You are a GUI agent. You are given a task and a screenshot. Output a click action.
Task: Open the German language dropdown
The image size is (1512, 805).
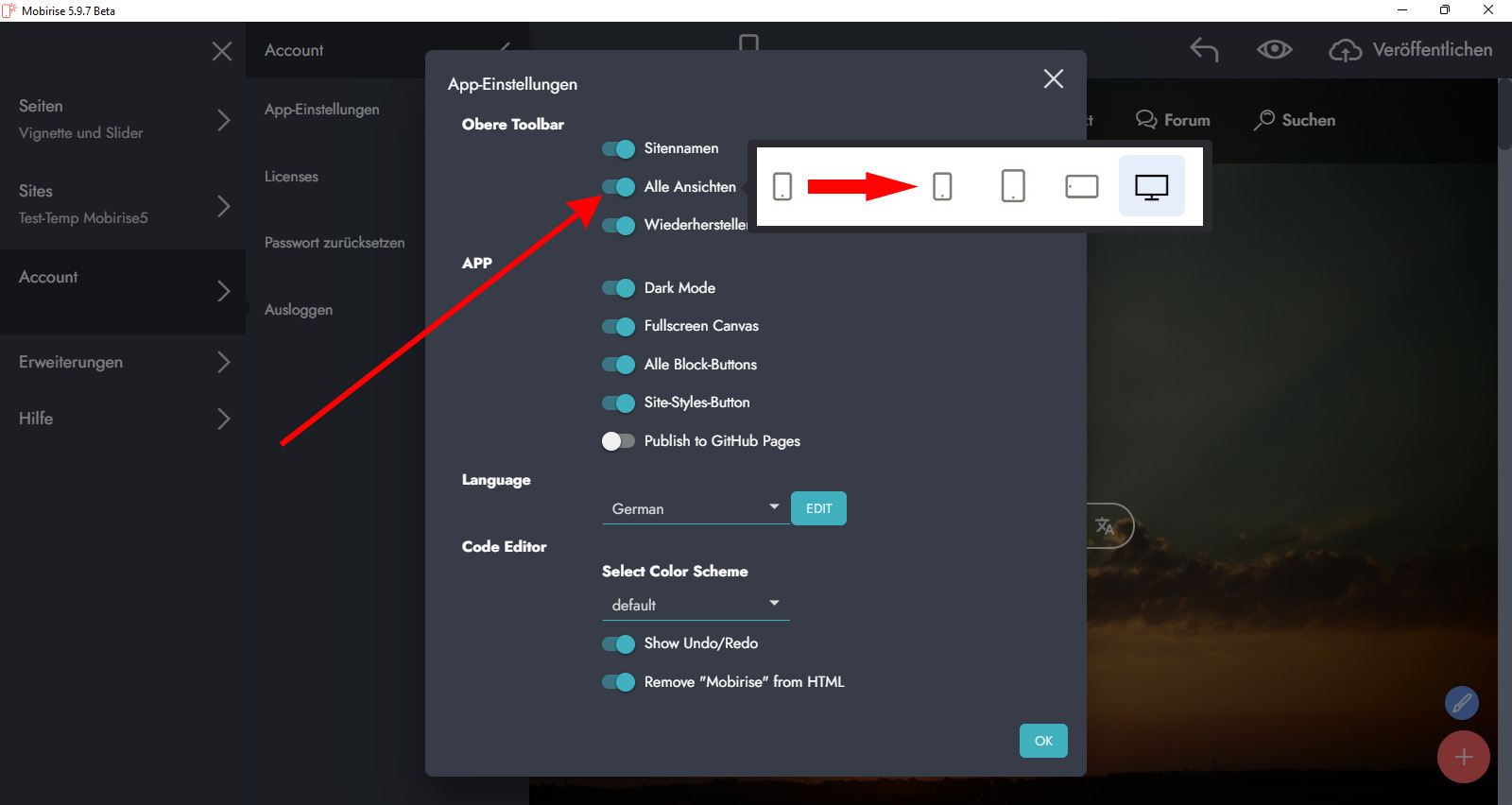coord(696,508)
